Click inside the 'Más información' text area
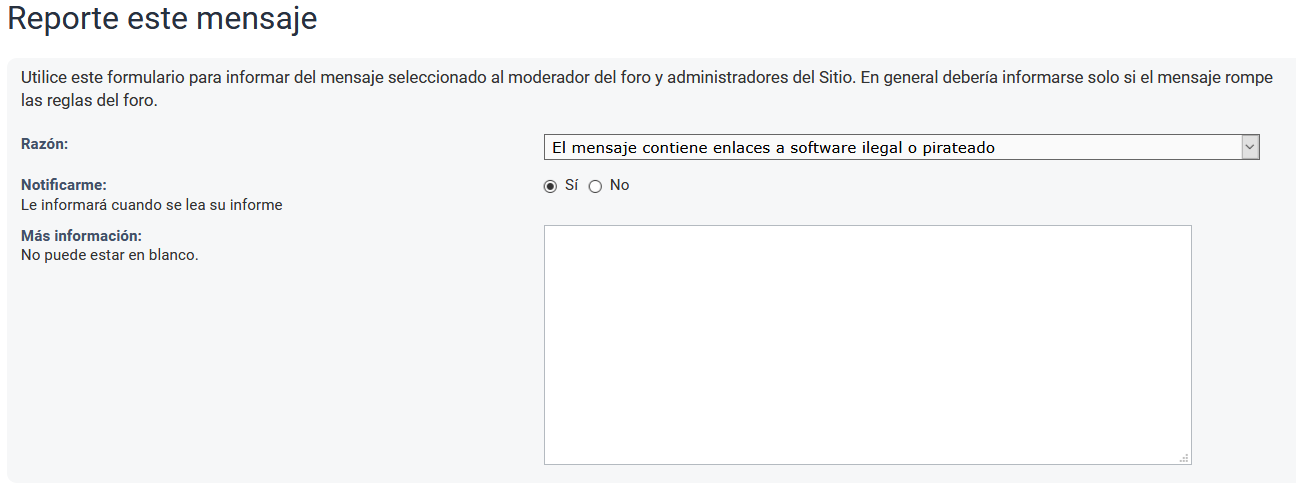Screen dimensions: 1296x488 coord(867,344)
